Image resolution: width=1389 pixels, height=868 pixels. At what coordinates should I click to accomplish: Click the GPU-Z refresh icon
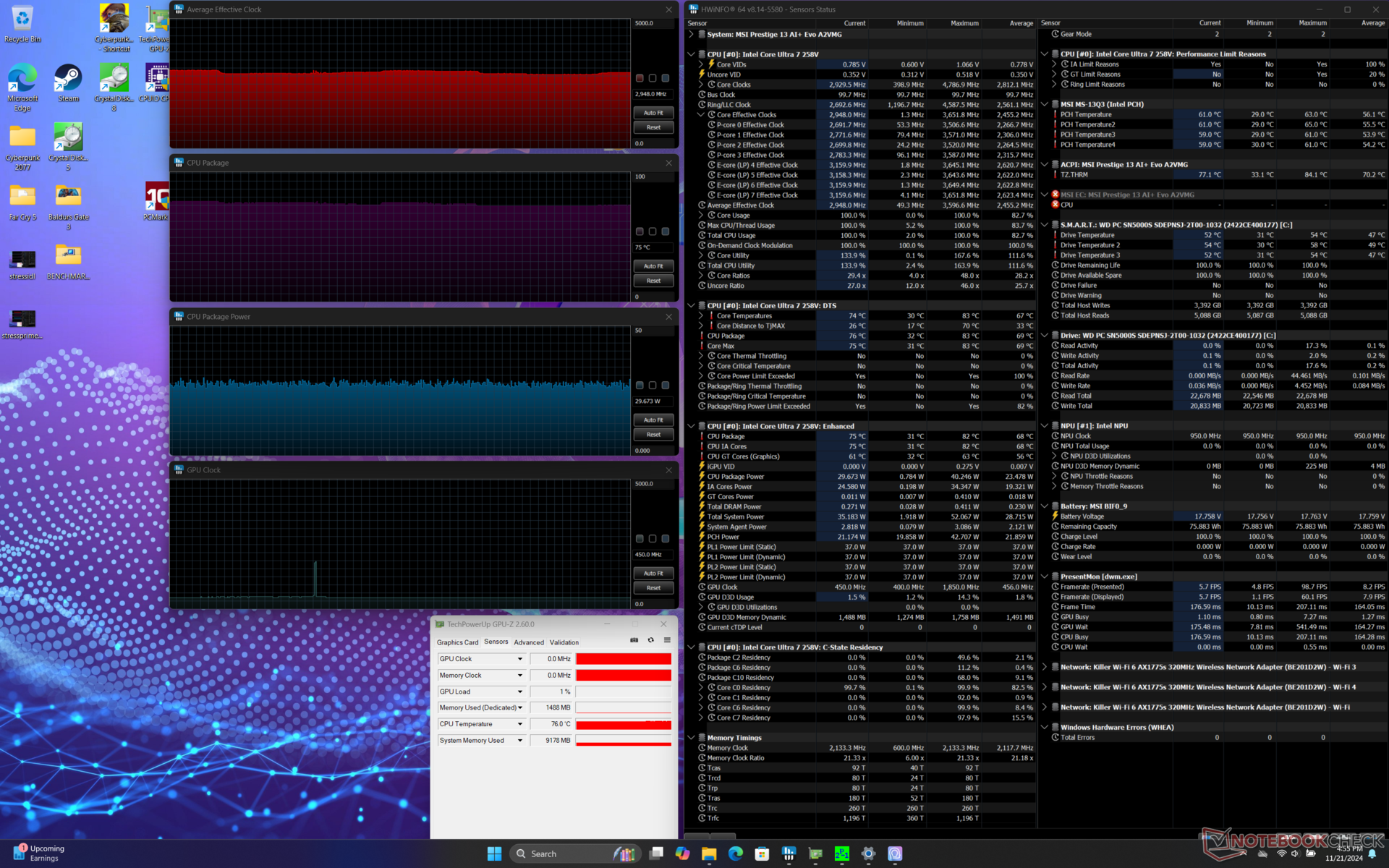coord(650,640)
